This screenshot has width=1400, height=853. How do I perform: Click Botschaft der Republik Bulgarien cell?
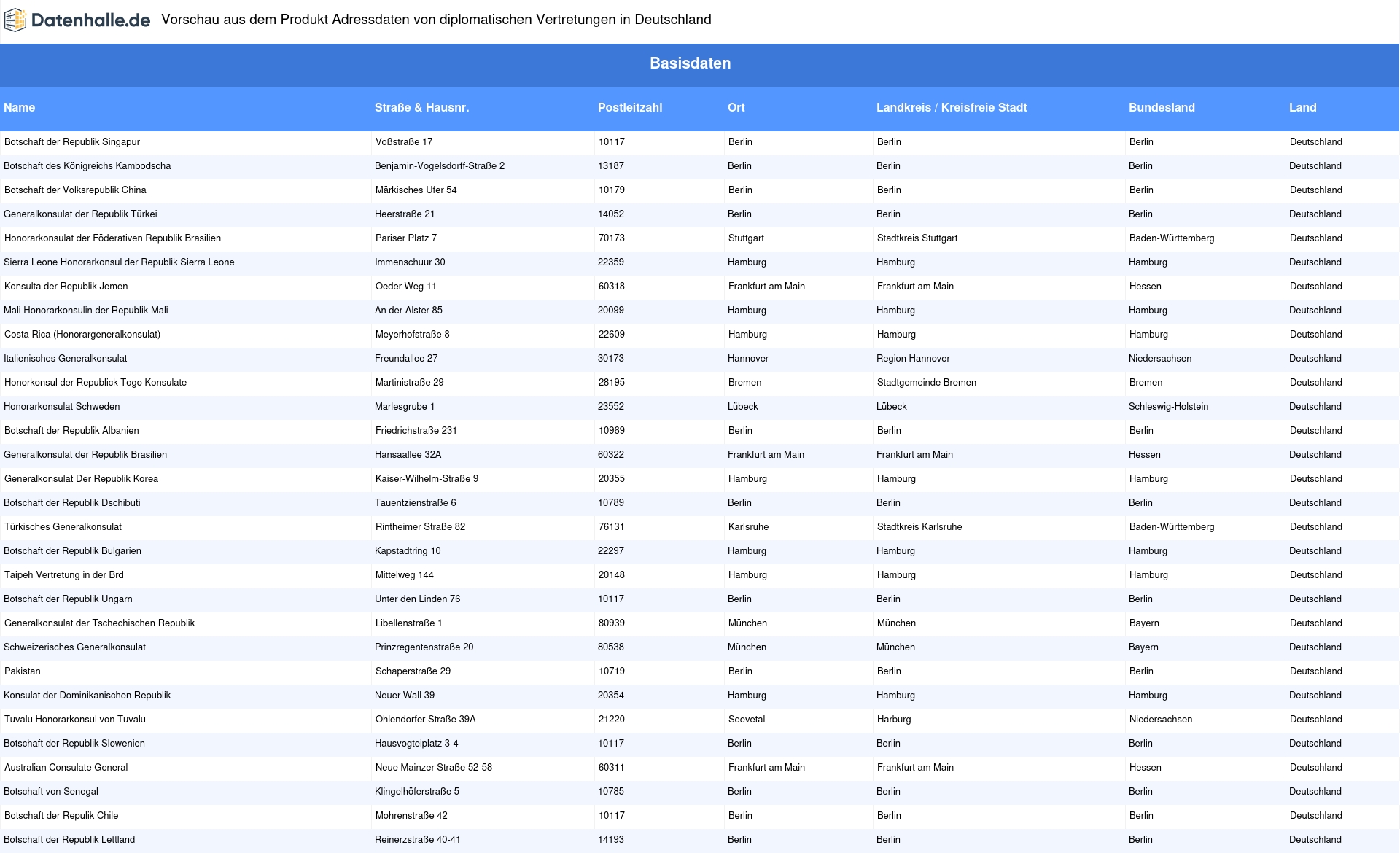coord(73,550)
